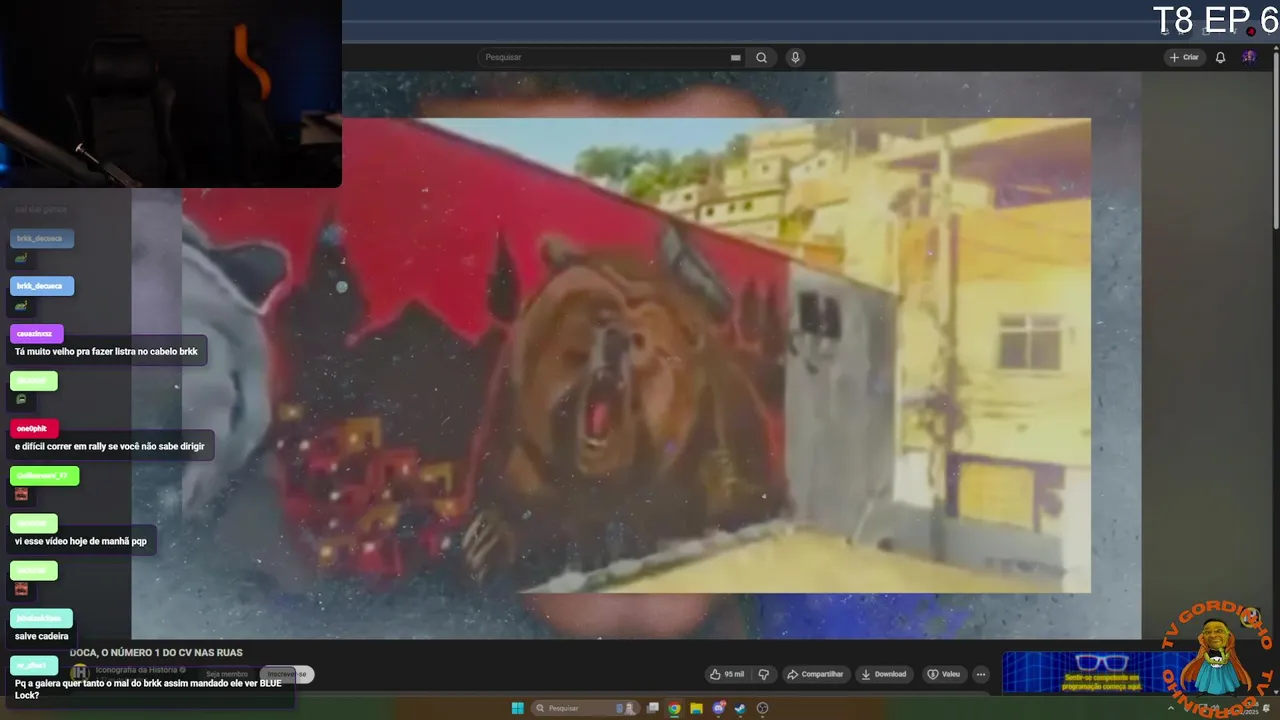Image resolution: width=1280 pixels, height=720 pixels.
Task: Open the account avatar menu
Action: [x=1249, y=57]
